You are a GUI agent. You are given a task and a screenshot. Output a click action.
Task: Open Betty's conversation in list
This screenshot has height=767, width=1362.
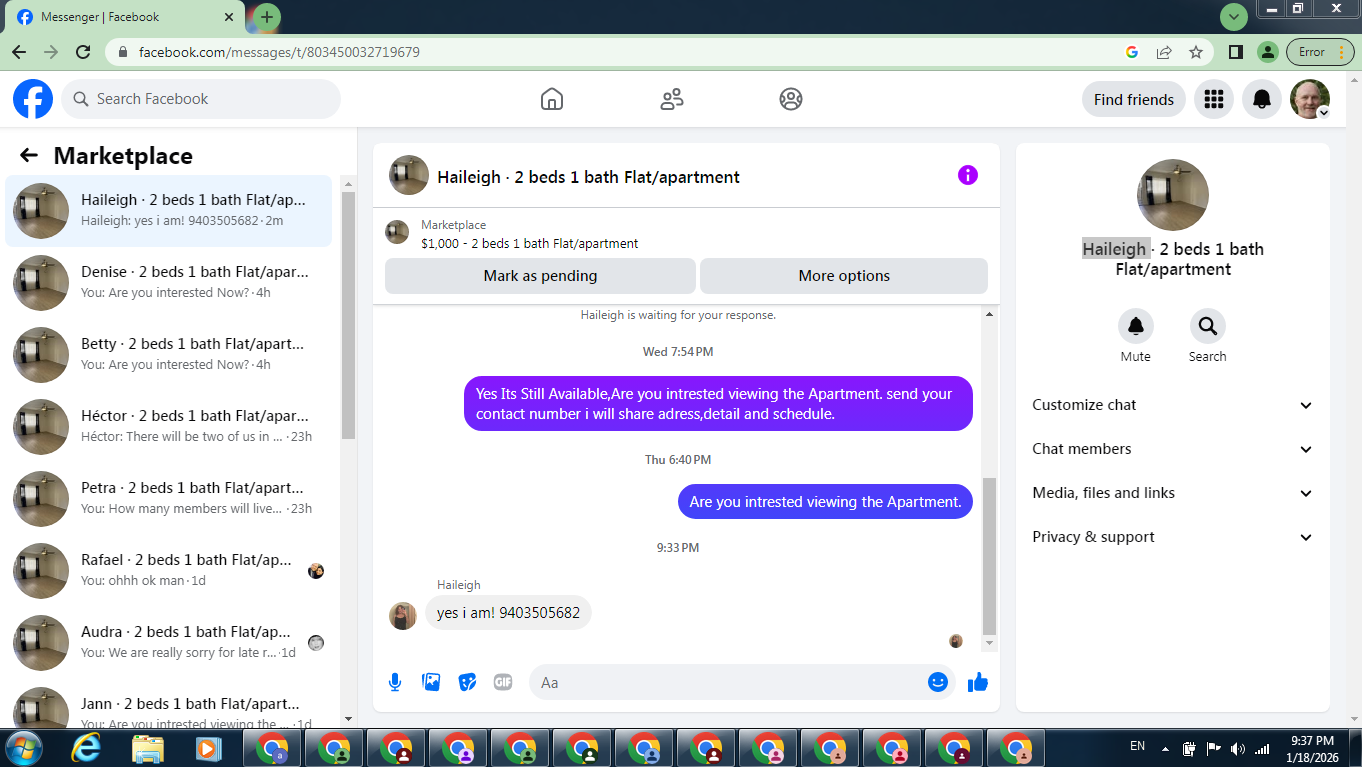pos(168,355)
